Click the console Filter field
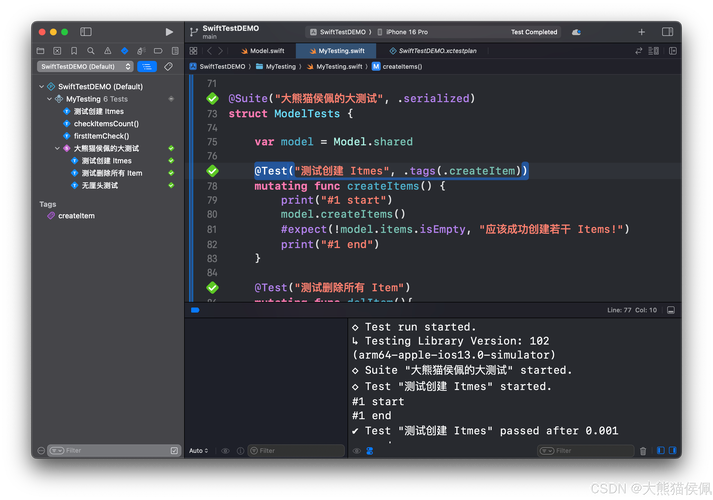Viewport: 713px width, 500px height. click(x=587, y=451)
